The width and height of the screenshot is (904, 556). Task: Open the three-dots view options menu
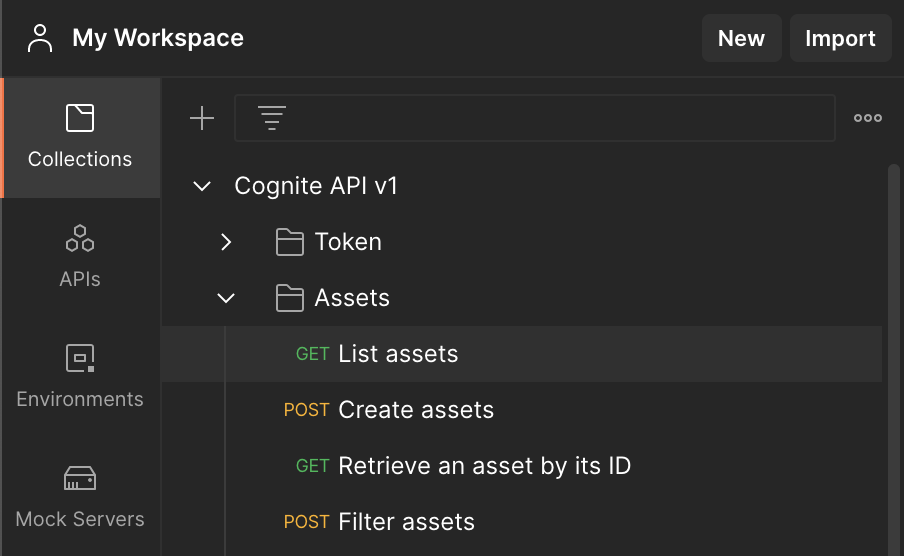(868, 118)
